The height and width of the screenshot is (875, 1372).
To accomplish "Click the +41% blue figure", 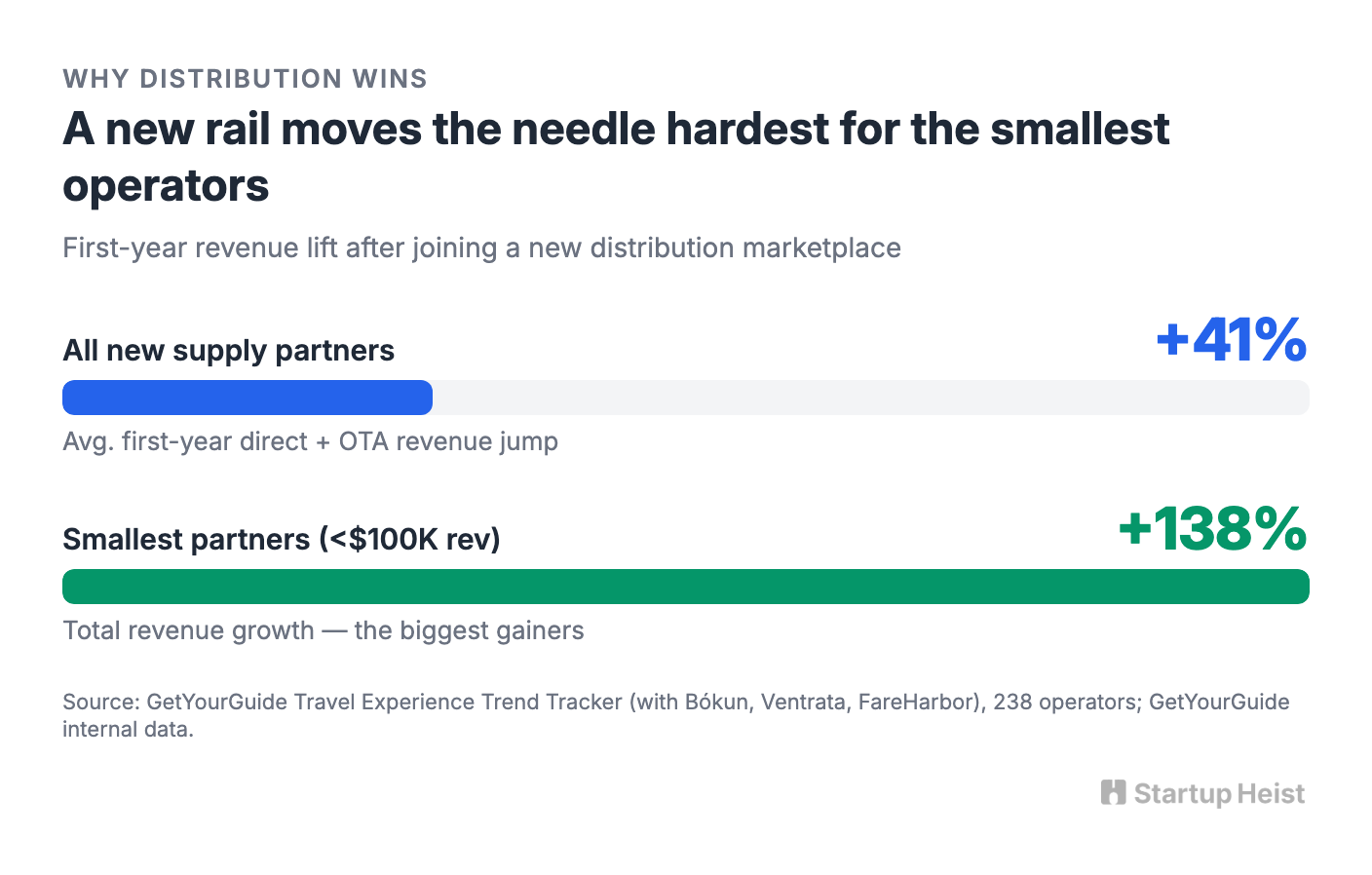I will pyautogui.click(x=1232, y=340).
